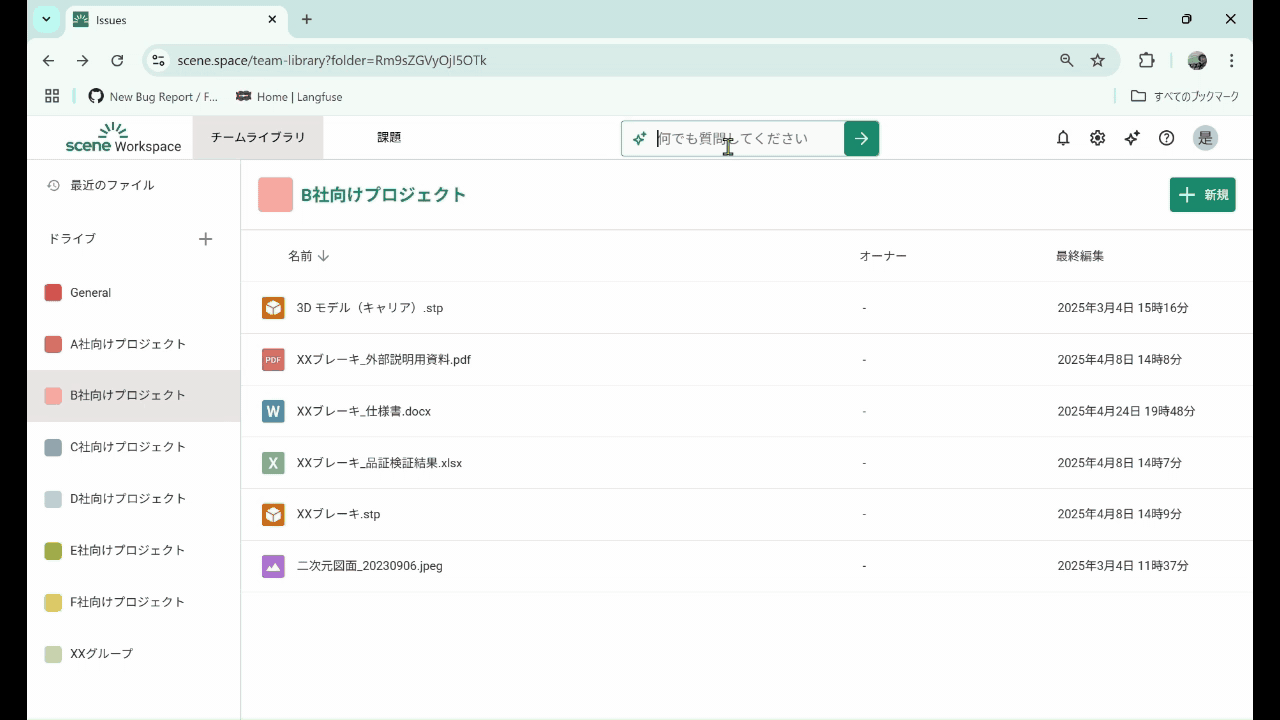The width and height of the screenshot is (1280, 720).
Task: Submit query with the arrow button
Action: [x=861, y=138]
